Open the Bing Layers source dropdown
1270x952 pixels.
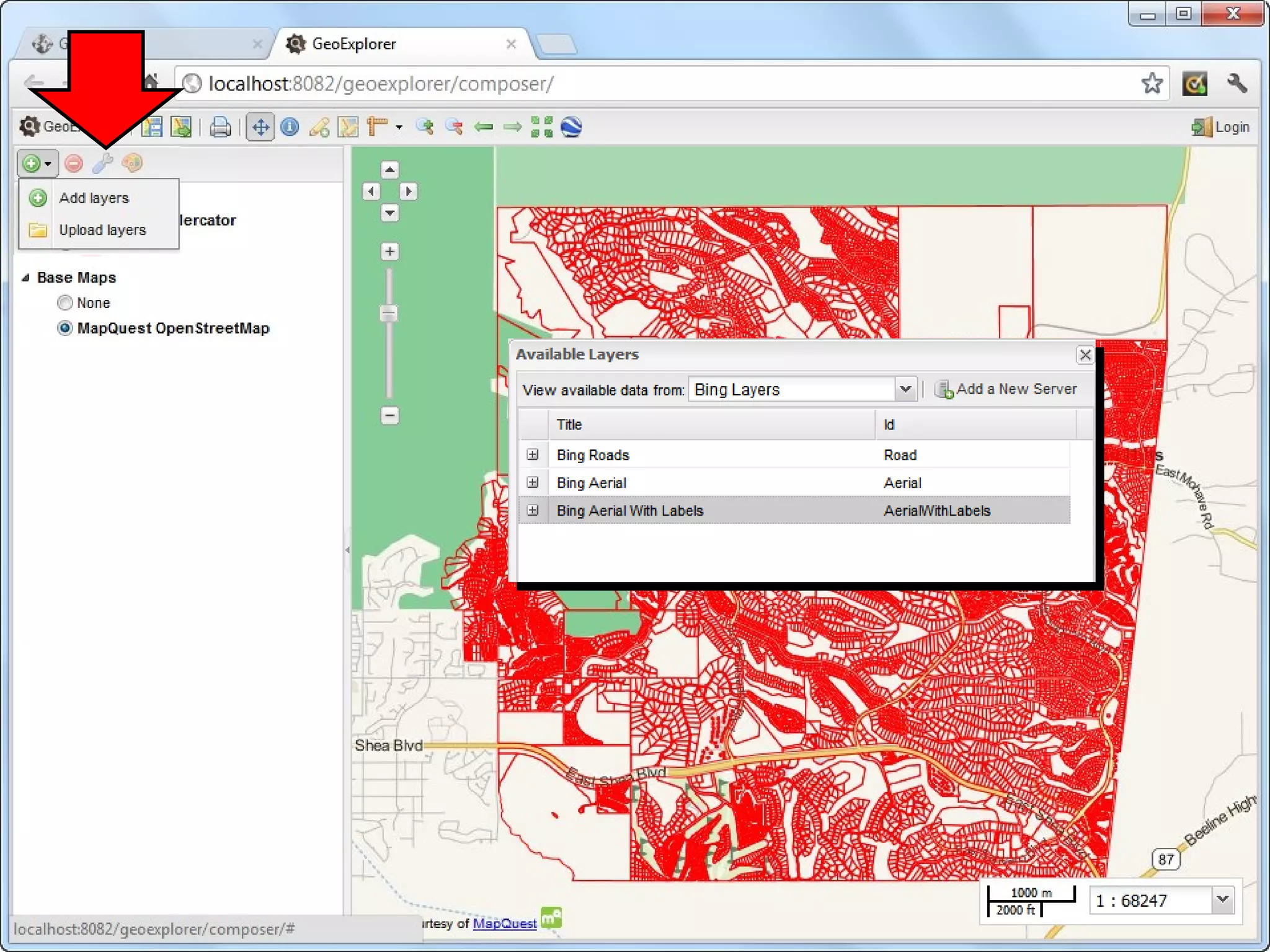coord(905,389)
